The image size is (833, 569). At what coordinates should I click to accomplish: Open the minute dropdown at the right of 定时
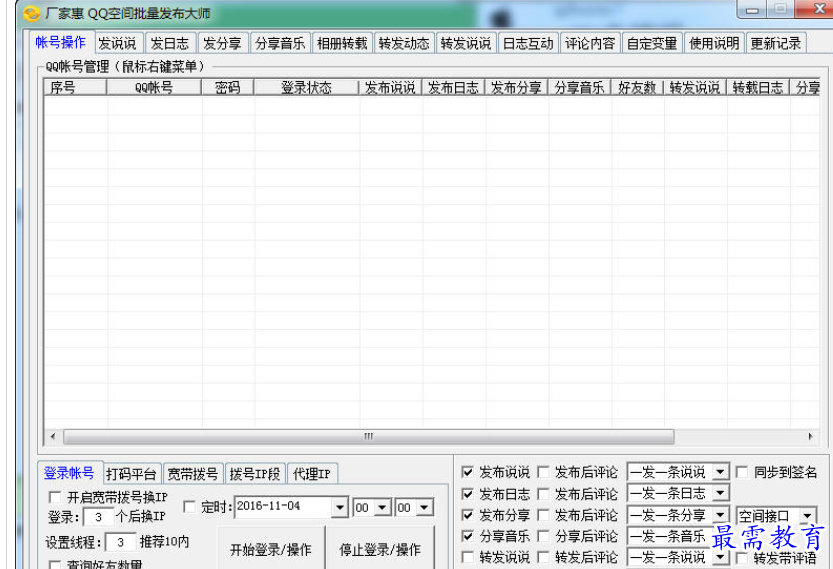point(424,507)
